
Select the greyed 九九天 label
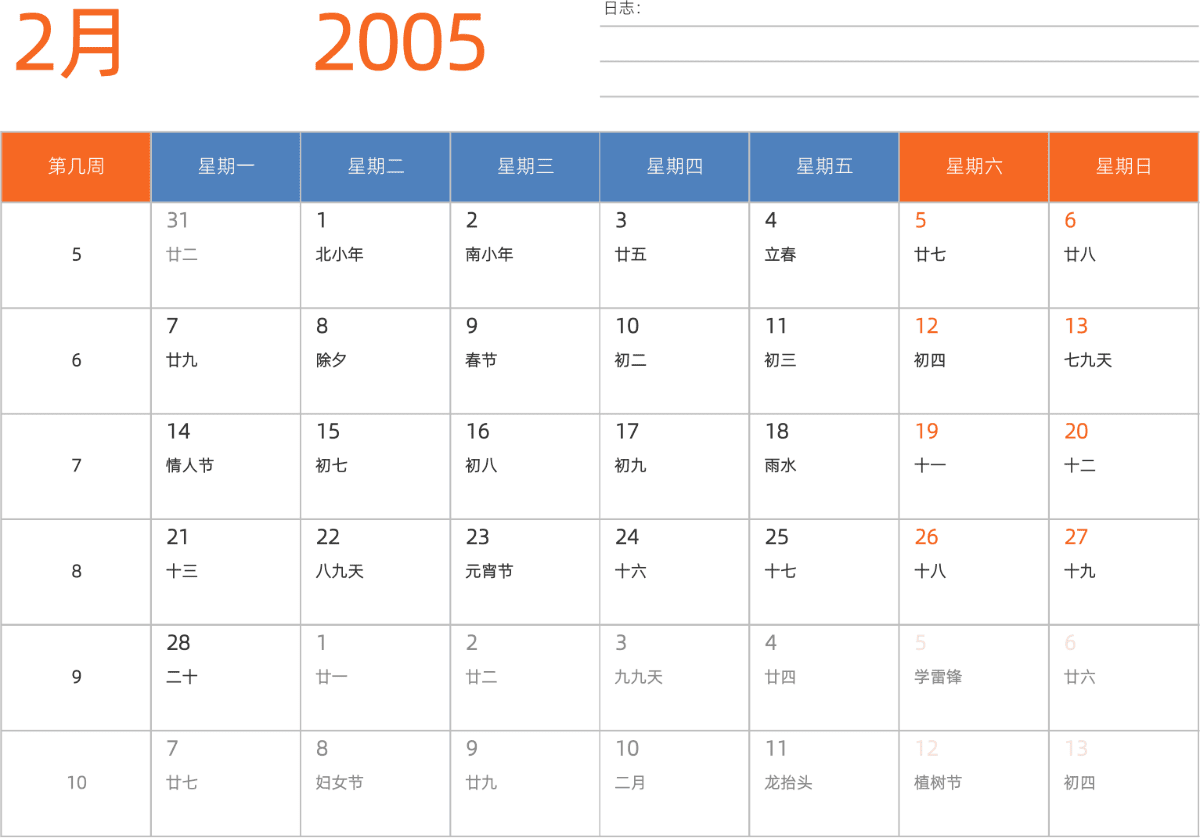(x=639, y=678)
